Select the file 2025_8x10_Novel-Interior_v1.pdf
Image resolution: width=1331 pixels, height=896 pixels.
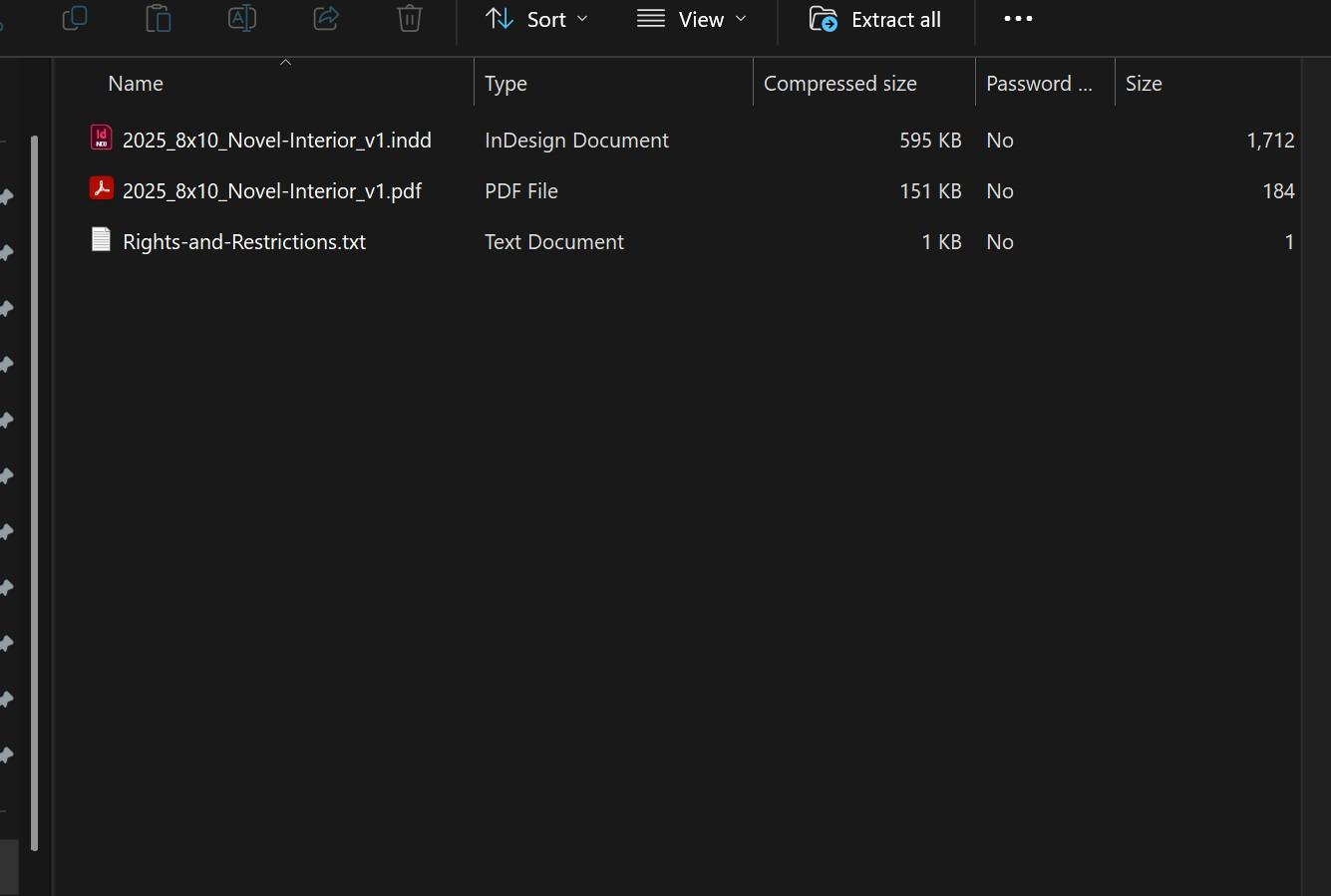point(272,190)
